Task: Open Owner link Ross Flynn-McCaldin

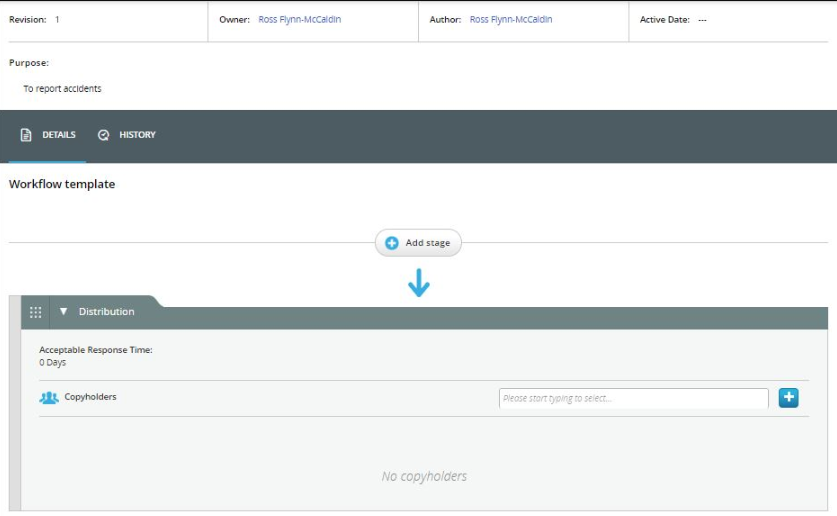Action: point(299,19)
